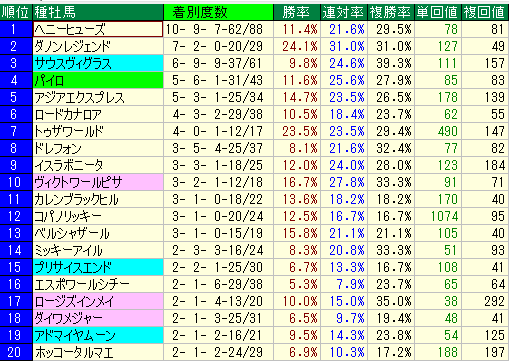Select the cyan サウスヴィグラス cell
This screenshot has width=509, height=361.
(98, 63)
